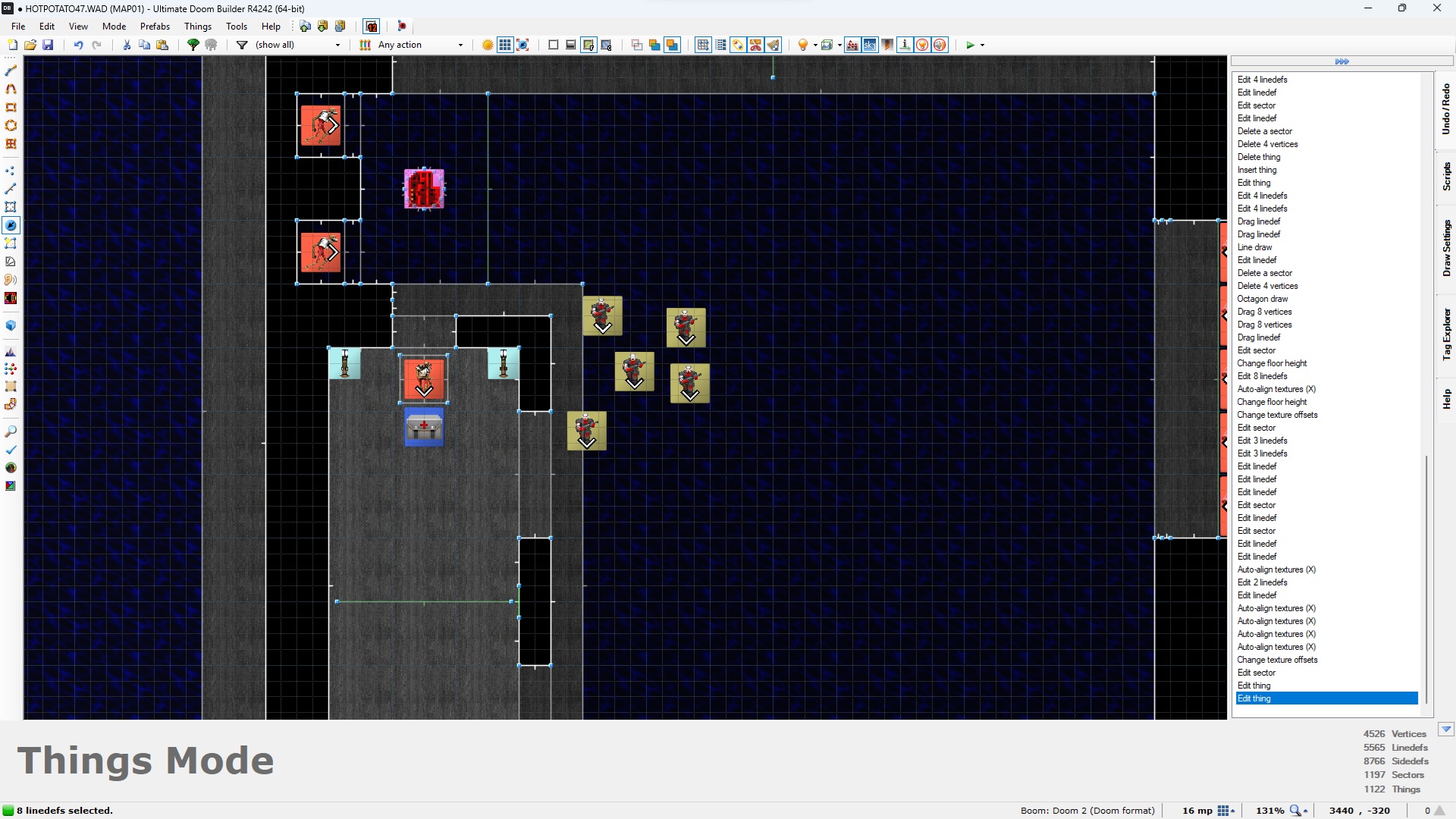This screenshot has height=819, width=1456.
Task: Select the Octagon draw undo entry
Action: tap(1263, 299)
